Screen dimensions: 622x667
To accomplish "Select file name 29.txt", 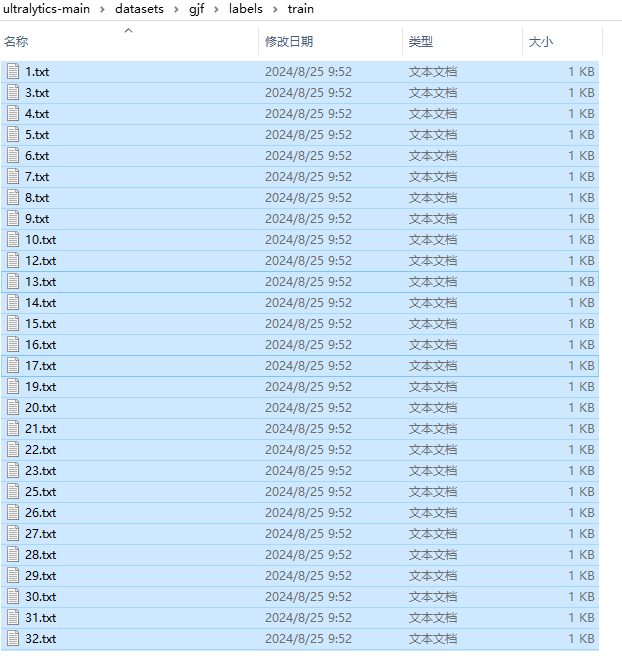I will pyautogui.click(x=40, y=576).
